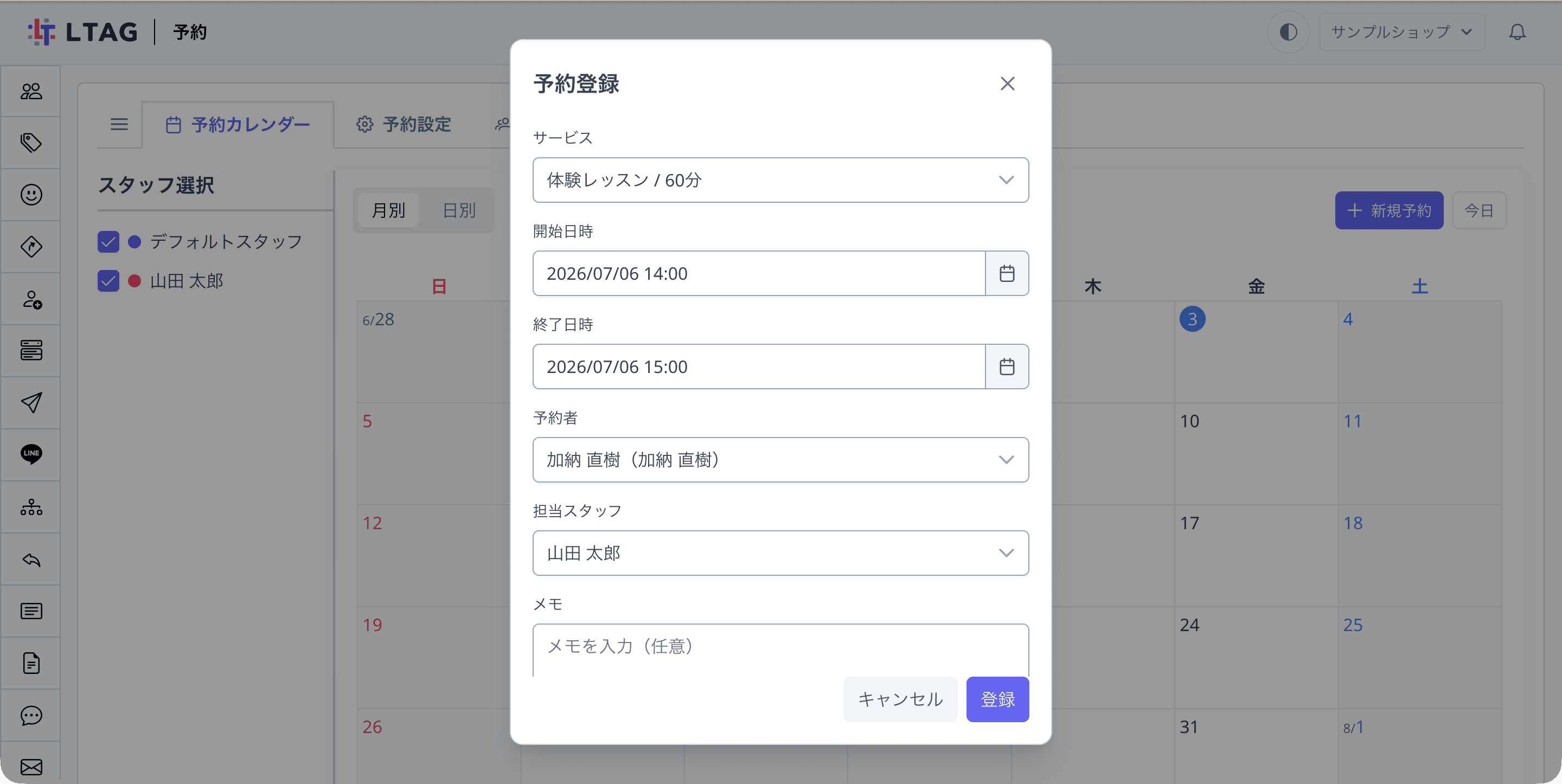This screenshot has width=1562, height=784.
Task: Click the 山田 太郎 red color dot
Action: (x=135, y=281)
